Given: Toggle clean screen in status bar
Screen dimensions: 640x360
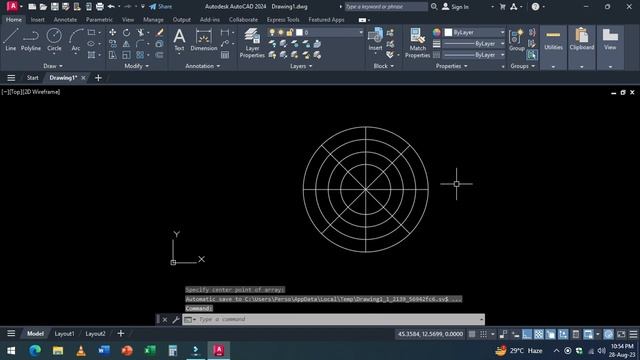Looking at the screenshot, I should click(621, 334).
